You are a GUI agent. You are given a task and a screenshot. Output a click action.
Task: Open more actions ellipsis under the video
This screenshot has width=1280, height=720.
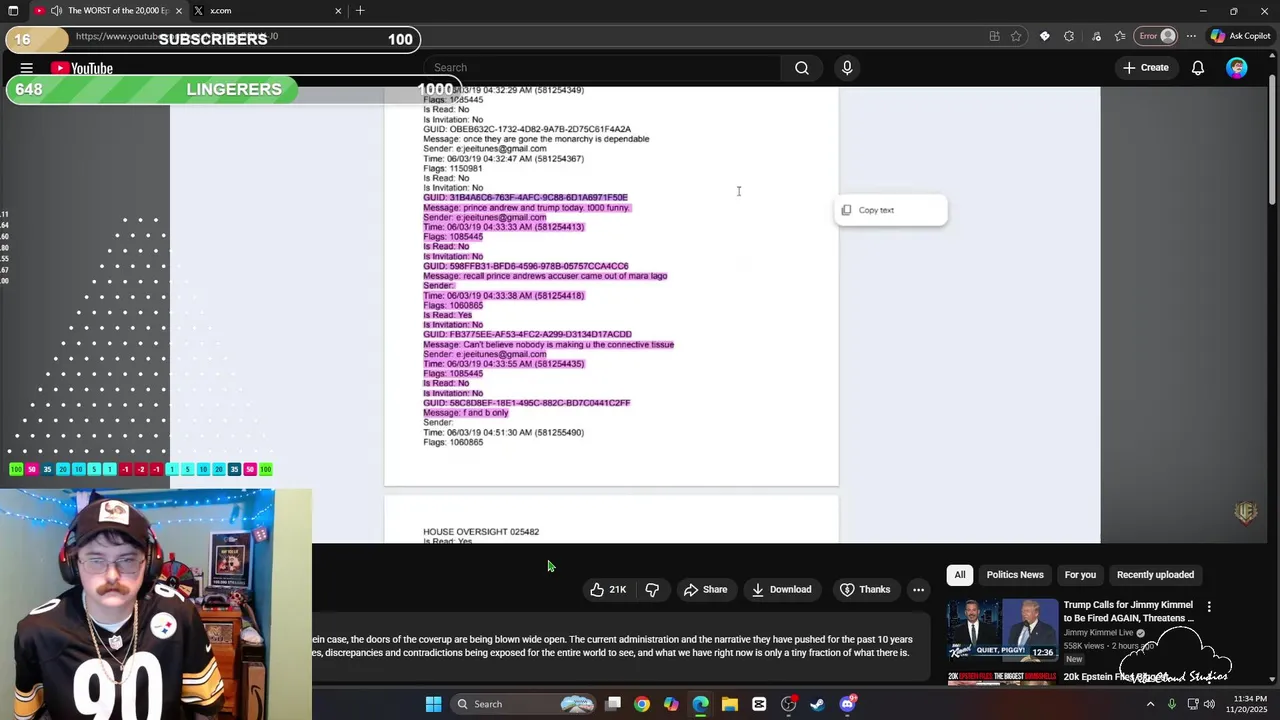(x=918, y=589)
